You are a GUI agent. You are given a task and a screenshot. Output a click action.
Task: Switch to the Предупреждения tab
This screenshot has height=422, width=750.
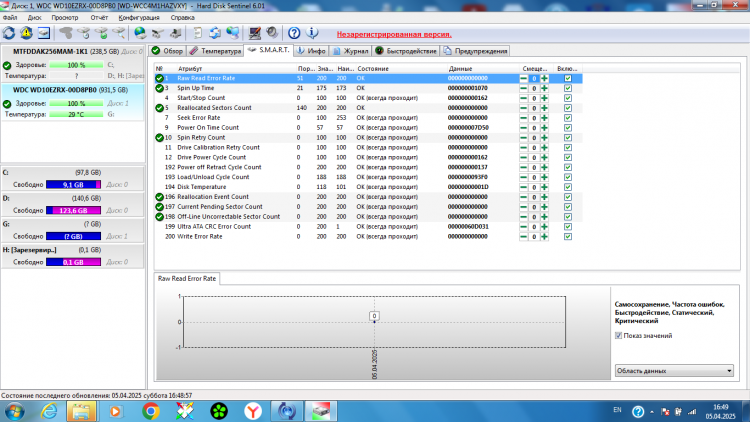point(475,51)
